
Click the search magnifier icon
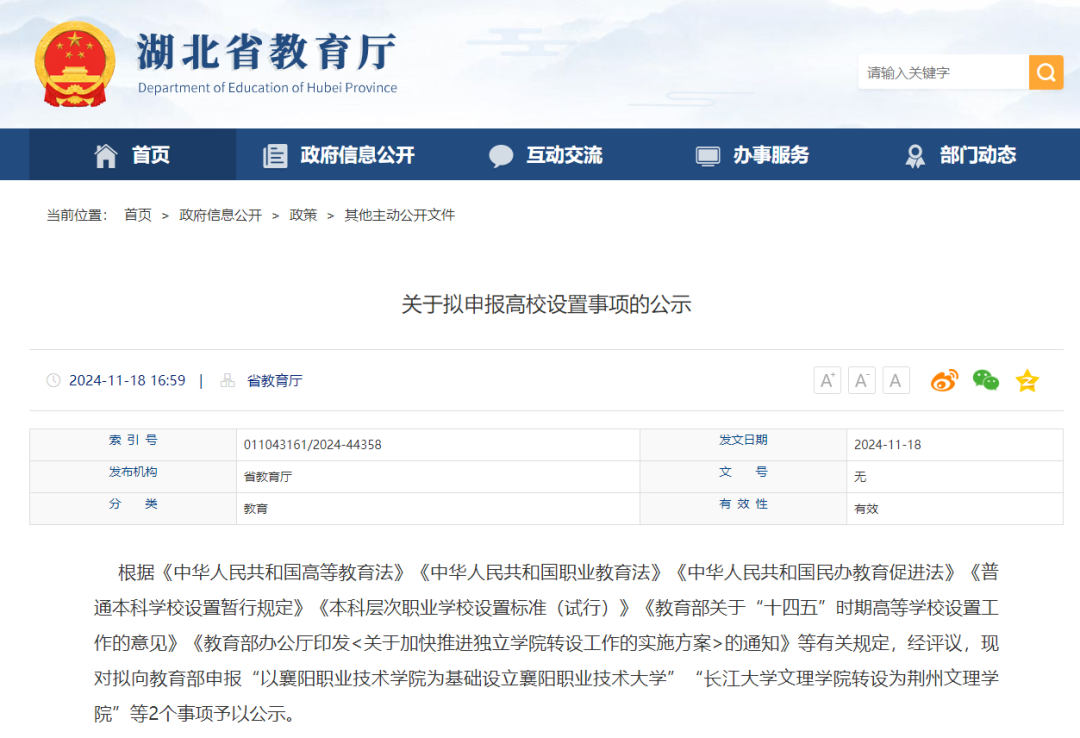click(x=1046, y=72)
